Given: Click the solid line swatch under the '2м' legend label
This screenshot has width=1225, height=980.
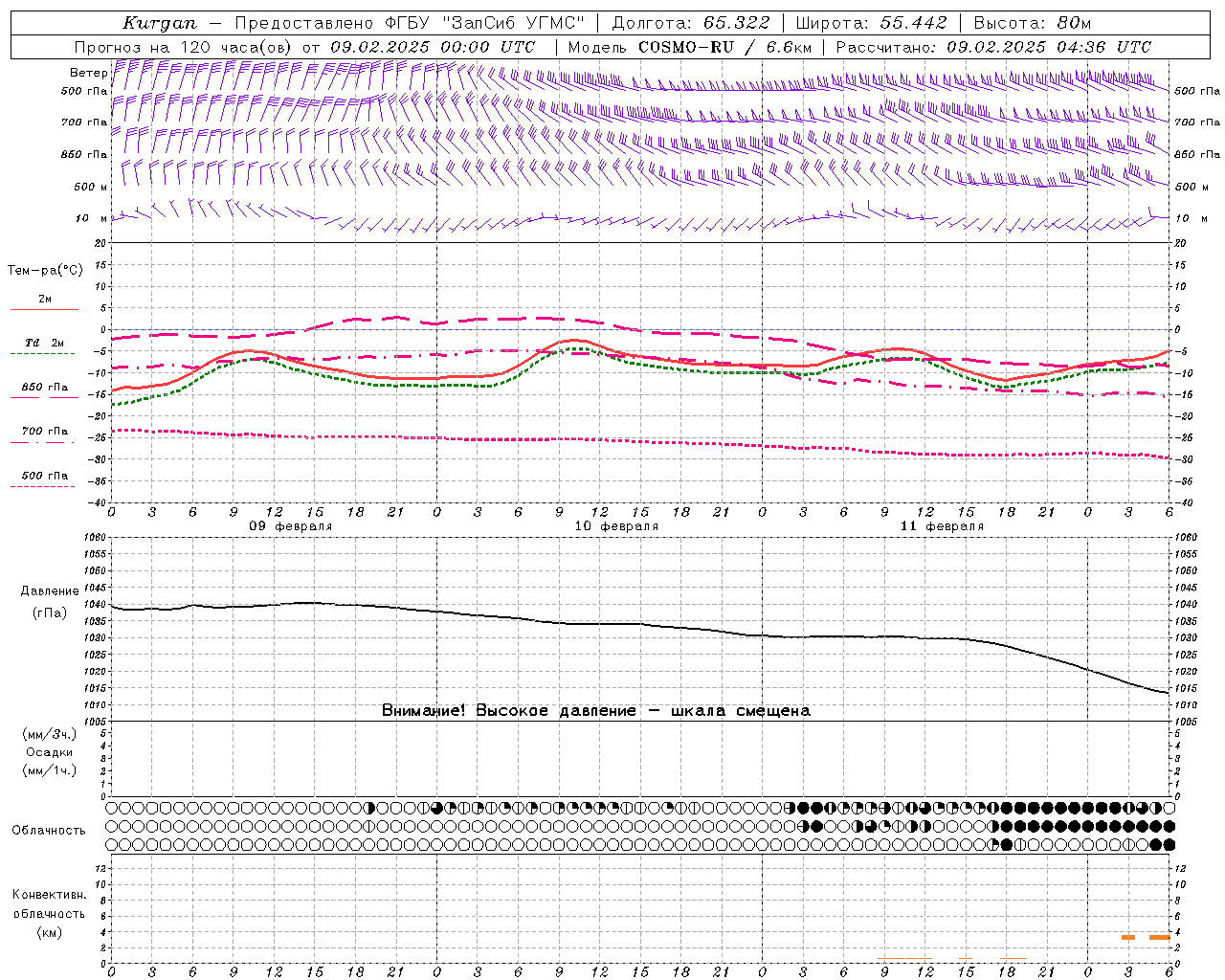Looking at the screenshot, I should 44,310.
